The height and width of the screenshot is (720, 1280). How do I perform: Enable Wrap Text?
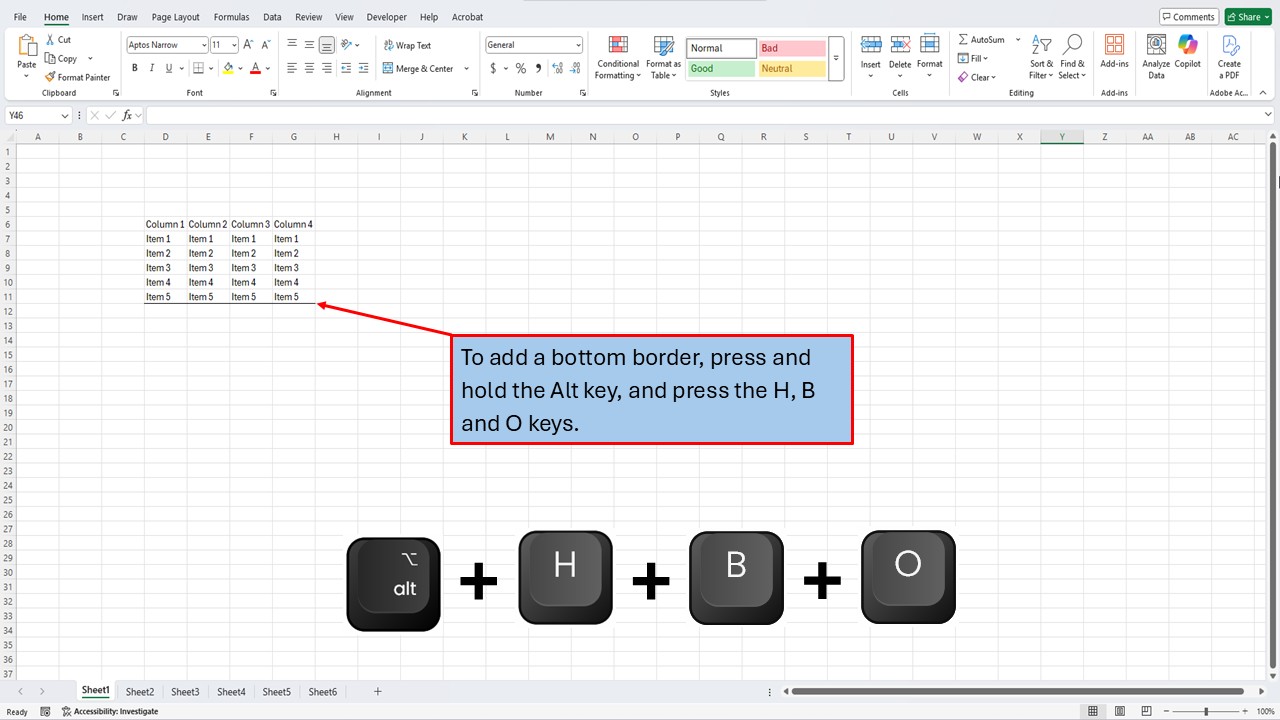(x=406, y=45)
